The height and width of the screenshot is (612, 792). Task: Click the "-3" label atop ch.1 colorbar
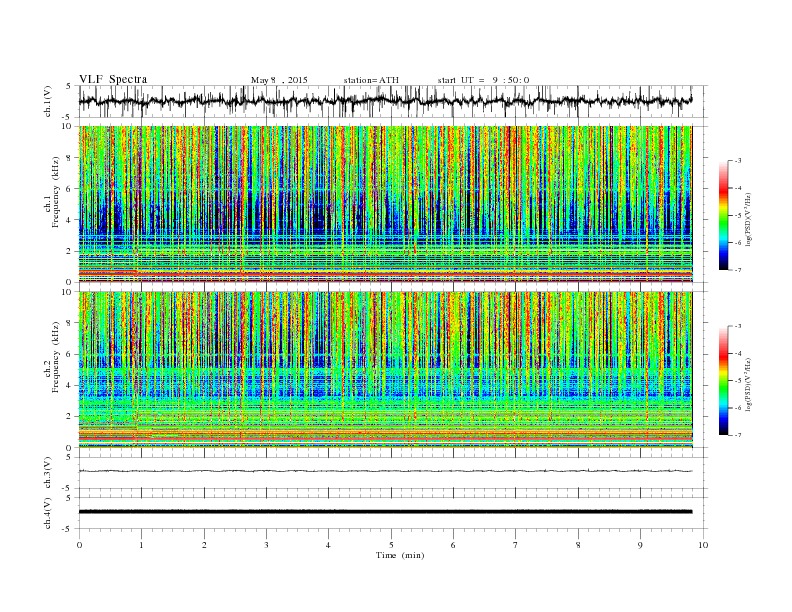[x=738, y=161]
